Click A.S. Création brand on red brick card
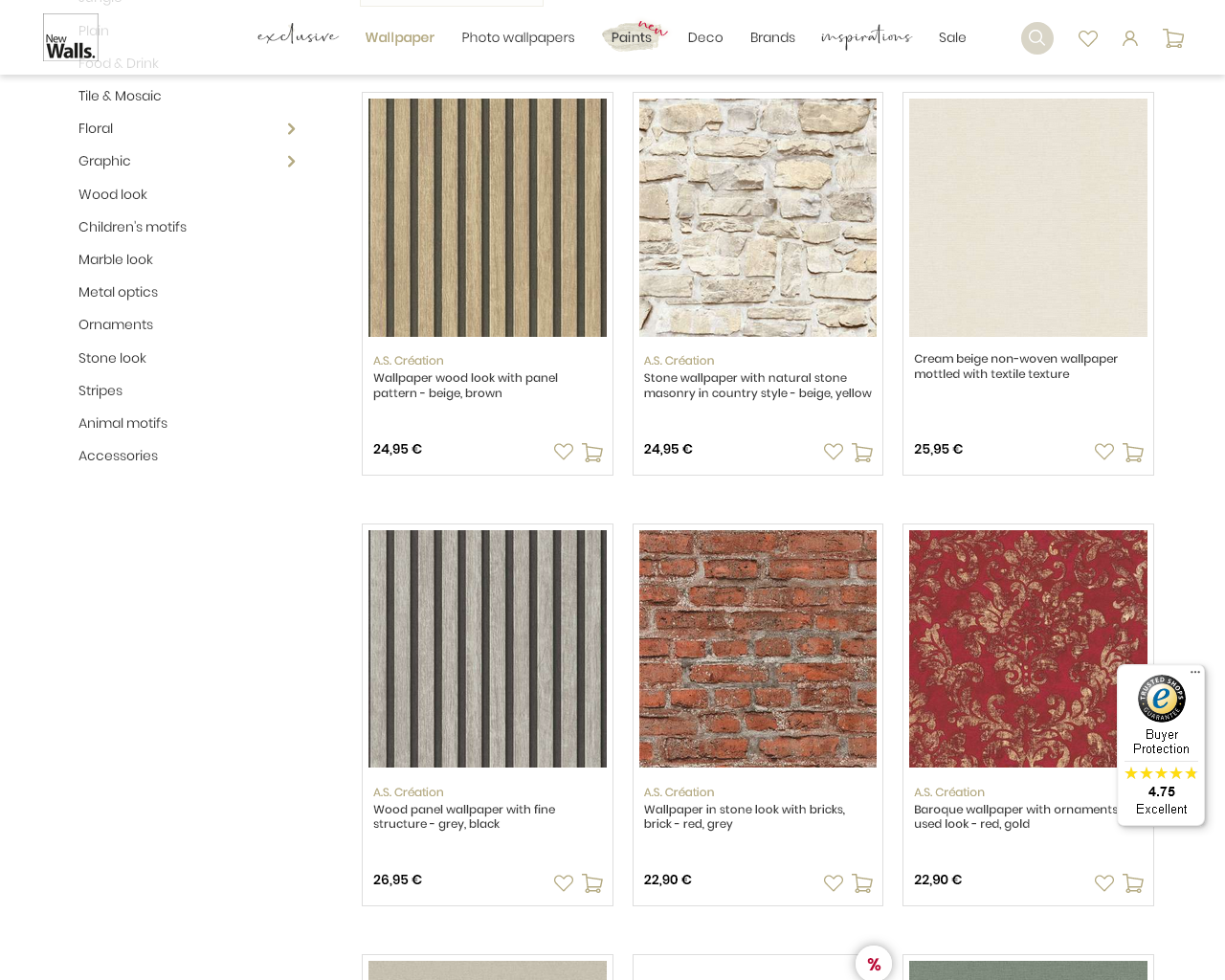The height and width of the screenshot is (980, 1225). click(679, 792)
